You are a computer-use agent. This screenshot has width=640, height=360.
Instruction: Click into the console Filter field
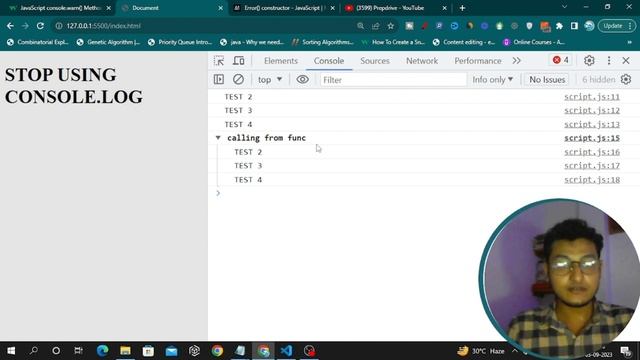pos(393,80)
